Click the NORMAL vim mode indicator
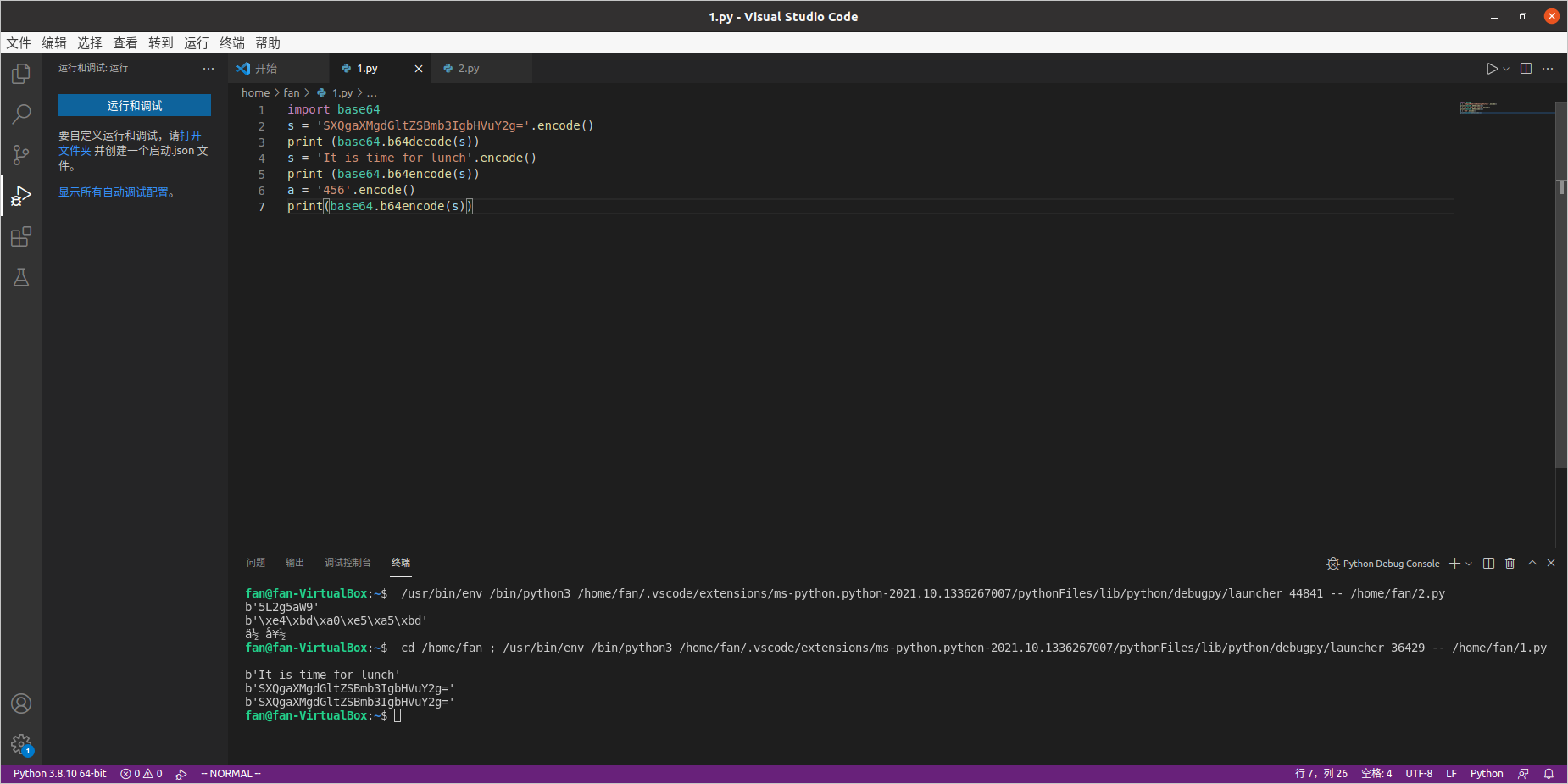This screenshot has height=784, width=1568. click(231, 774)
